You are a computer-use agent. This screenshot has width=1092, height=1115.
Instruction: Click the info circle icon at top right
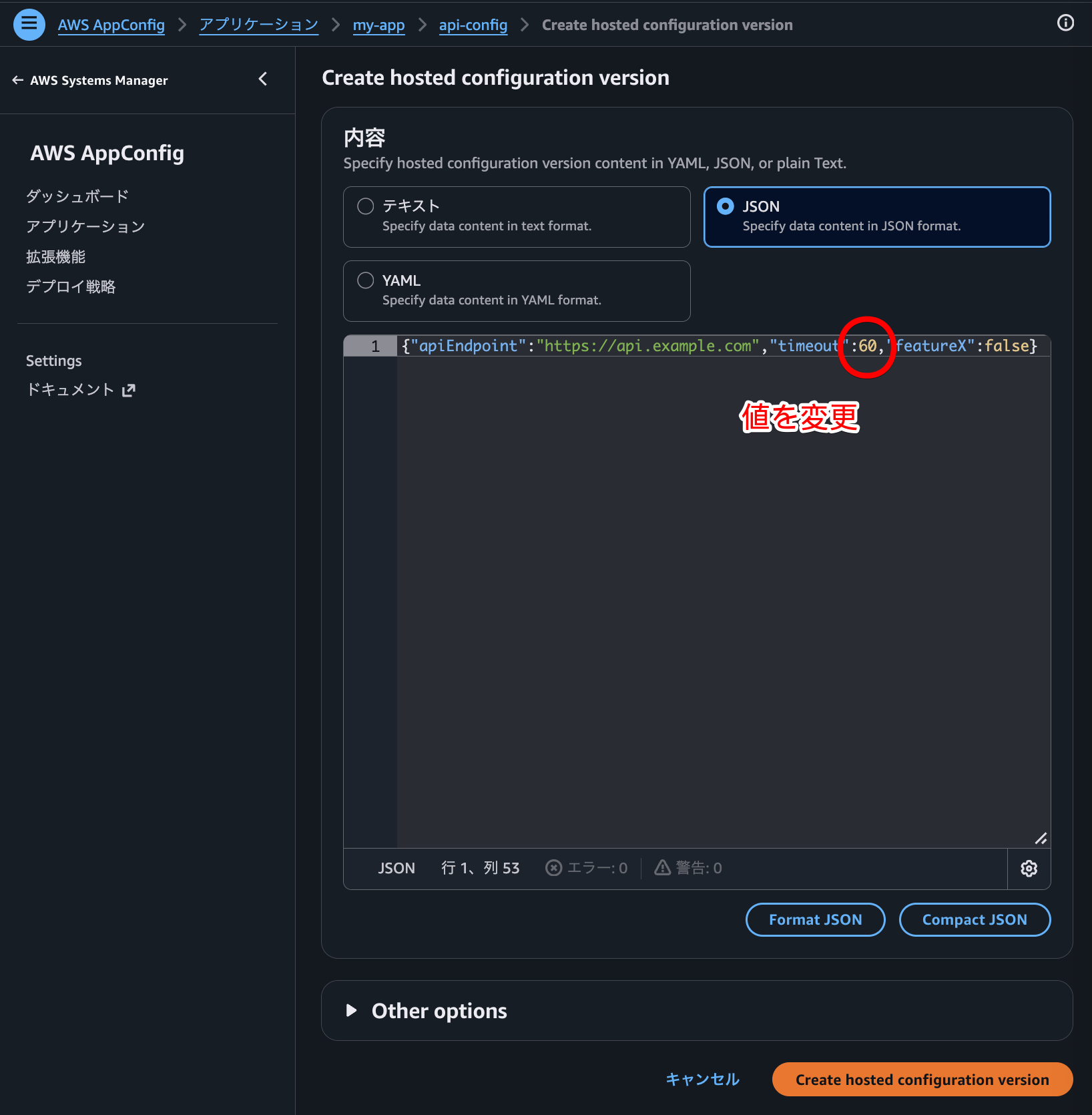coord(1065,23)
